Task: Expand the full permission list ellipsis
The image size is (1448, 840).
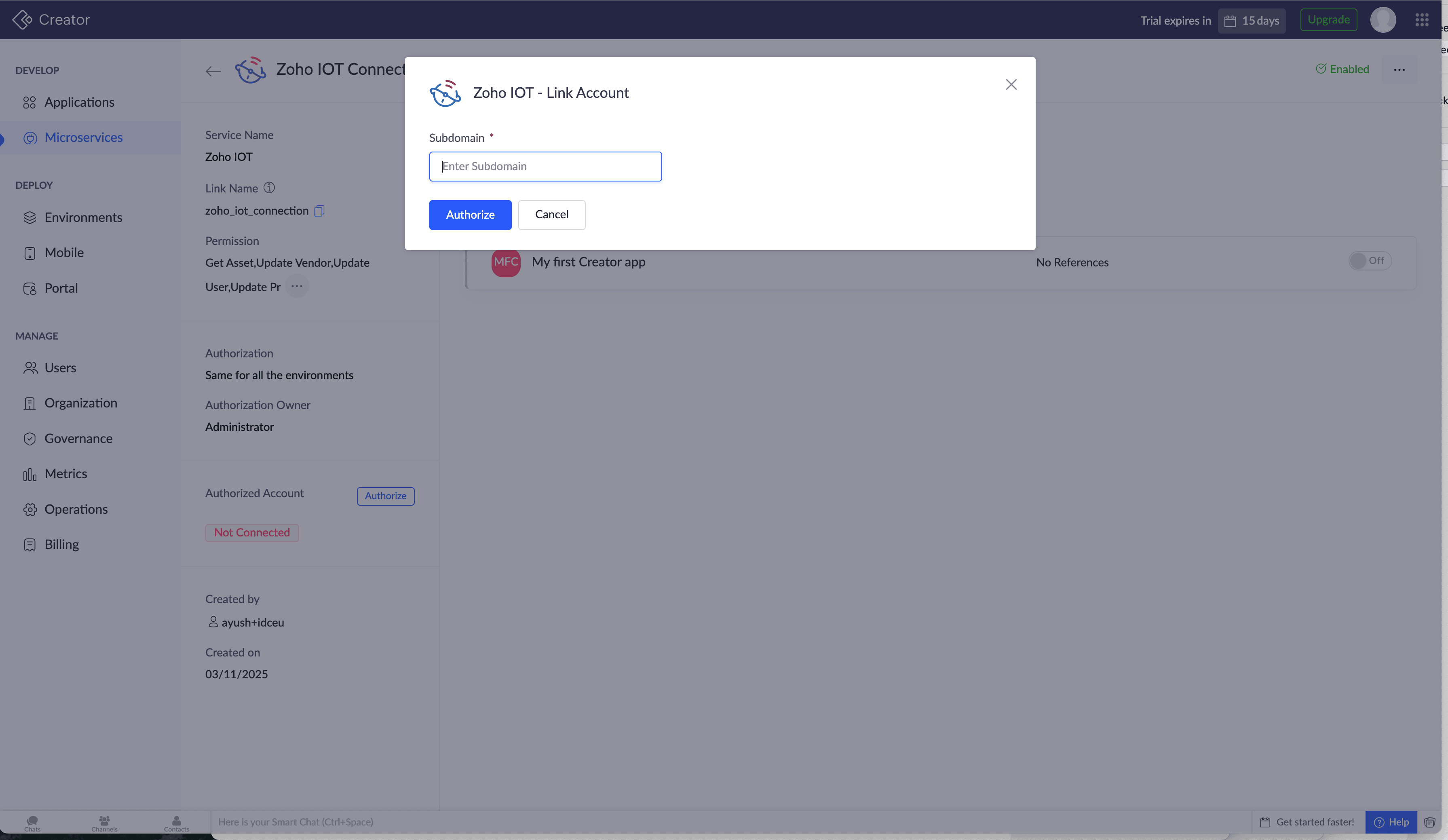Action: (x=296, y=286)
